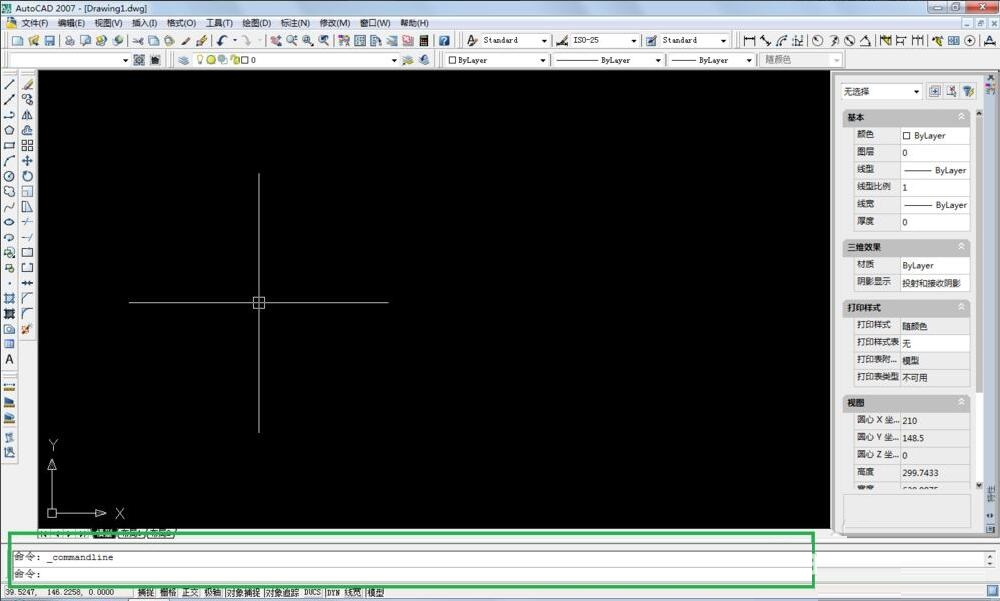This screenshot has height=601, width=1000.
Task: Click the New drawing icon
Action: [x=17, y=40]
